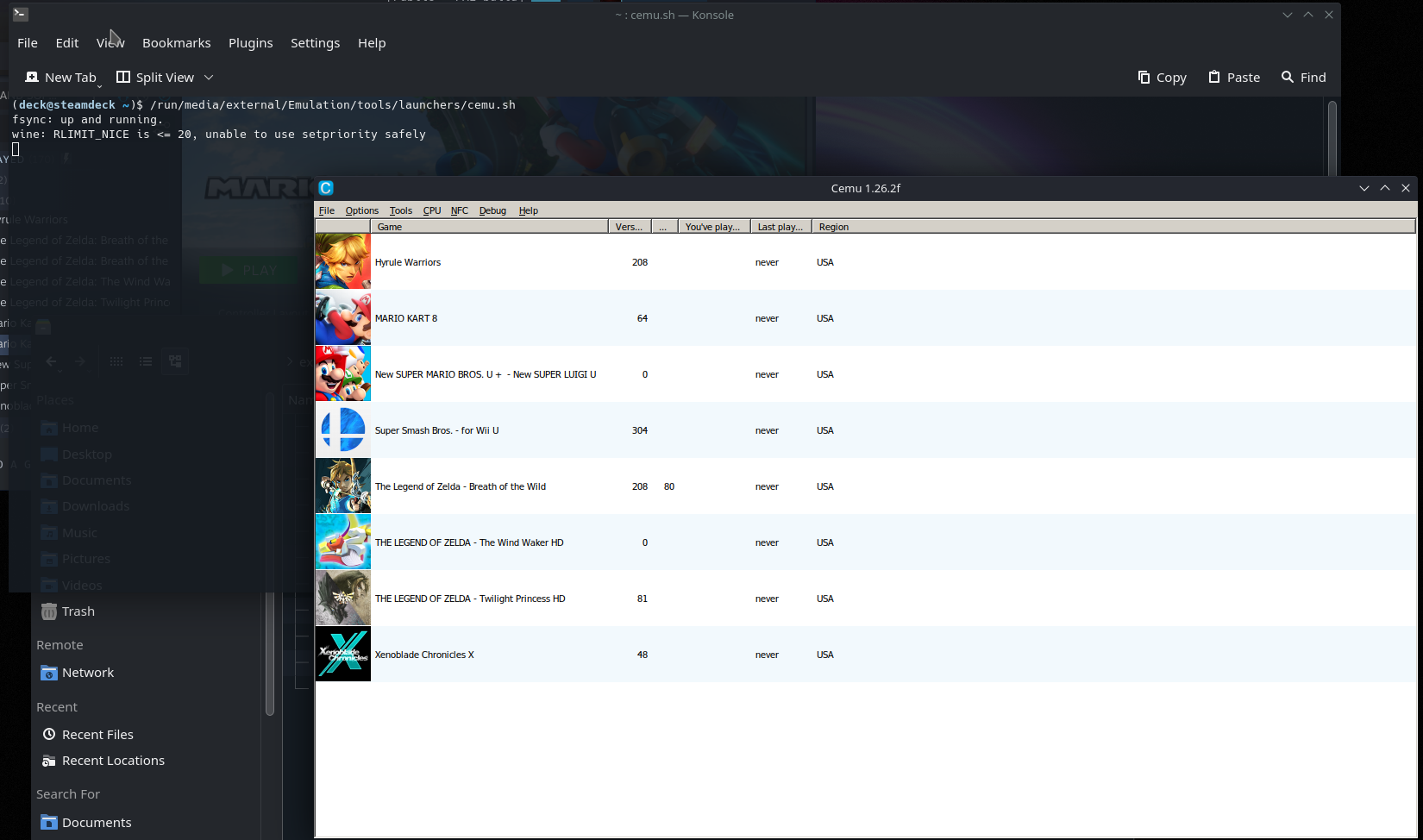Open a New Tab in Konsole
Screen dimensions: 1423x840
[61, 78]
